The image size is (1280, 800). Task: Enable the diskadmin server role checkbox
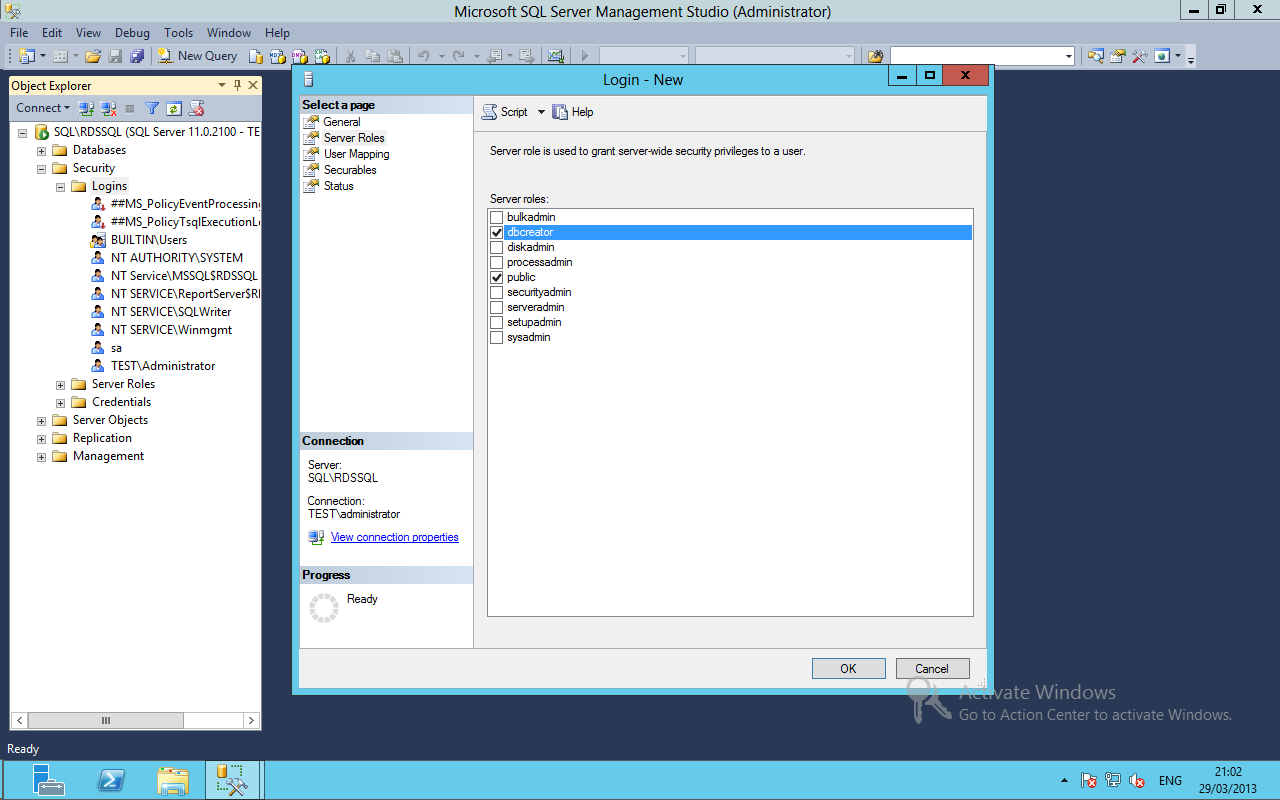tap(497, 247)
